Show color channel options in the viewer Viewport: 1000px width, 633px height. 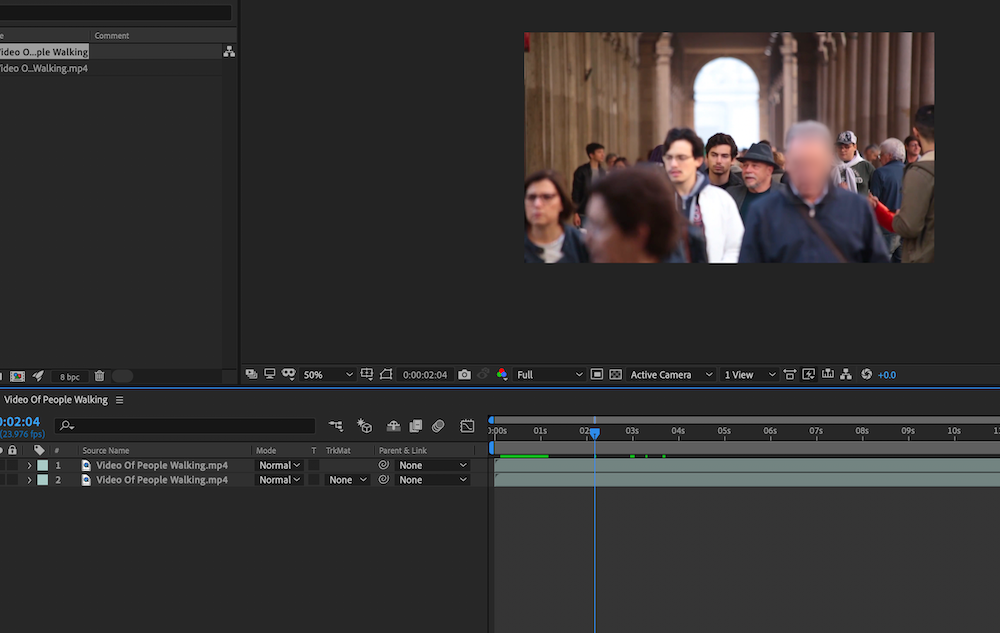(501, 374)
